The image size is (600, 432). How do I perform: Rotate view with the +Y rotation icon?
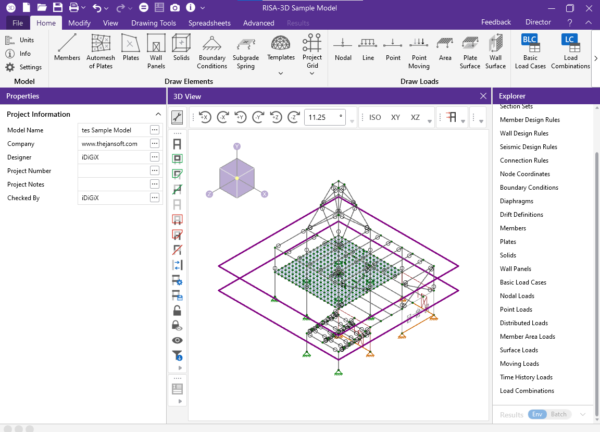240,117
